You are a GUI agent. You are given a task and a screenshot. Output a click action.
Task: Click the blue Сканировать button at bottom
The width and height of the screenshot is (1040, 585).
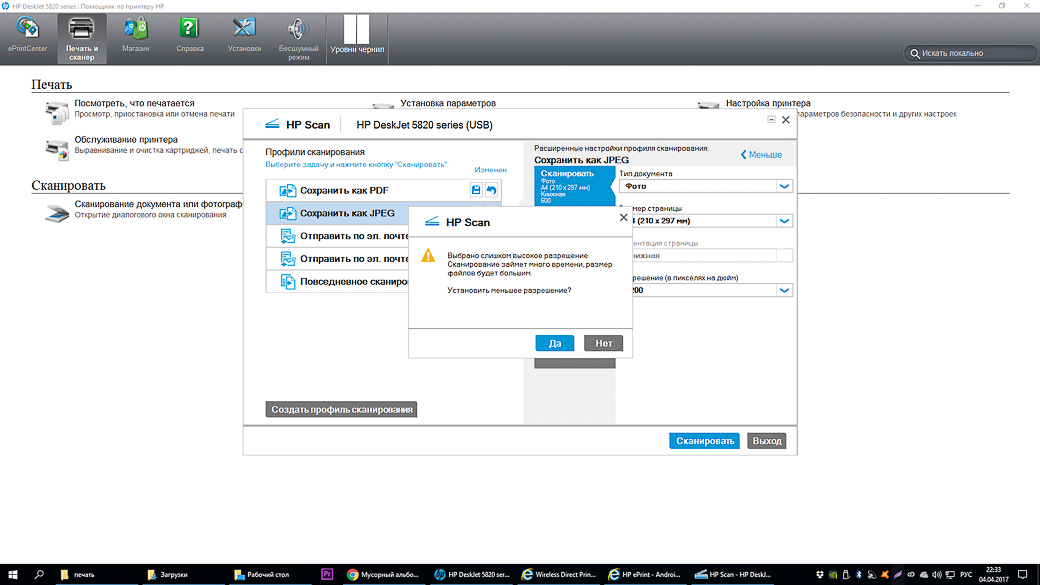pos(704,440)
